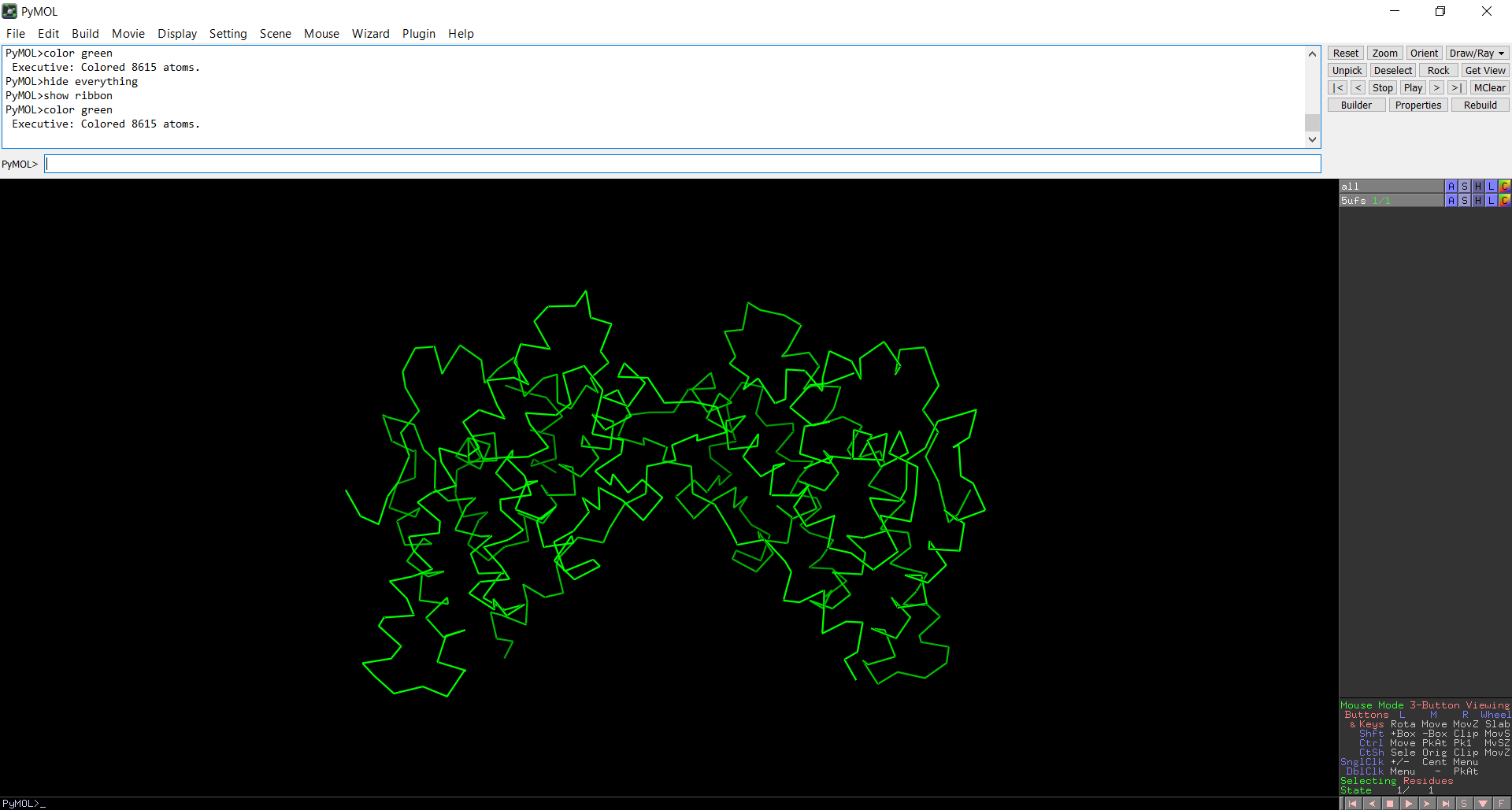Click Mouse Mode 3-Button Viewing text
Viewport: 1512px width, 810px height.
[1425, 705]
